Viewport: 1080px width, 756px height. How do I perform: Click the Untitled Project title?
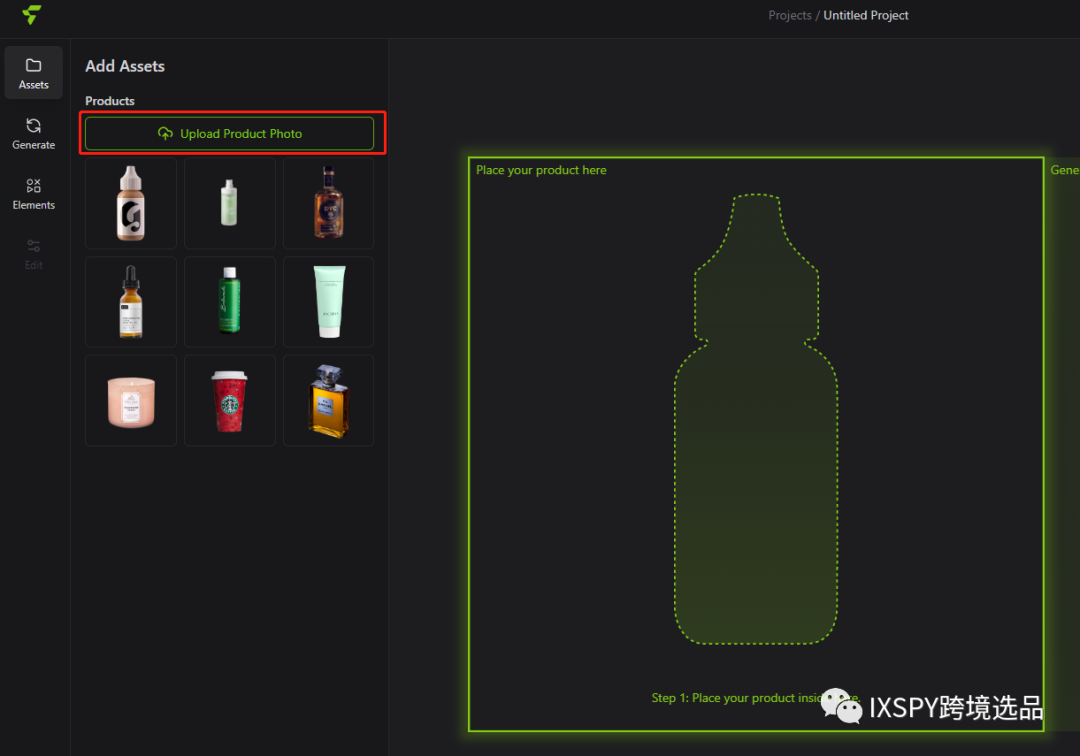click(x=866, y=15)
